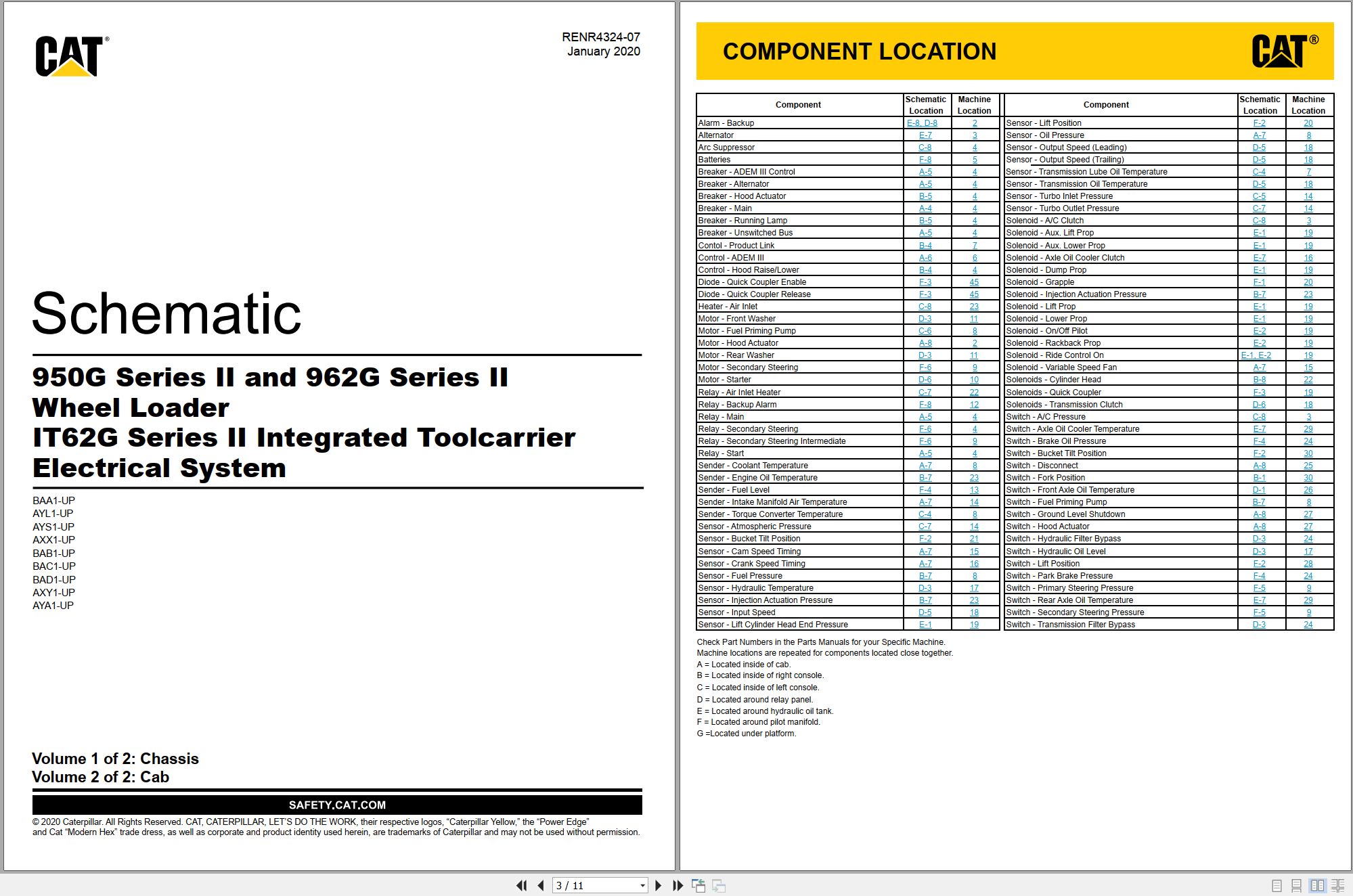1353x896 pixels.
Task: Open Switch - Disconnect machine location 25
Action: click(x=1308, y=466)
